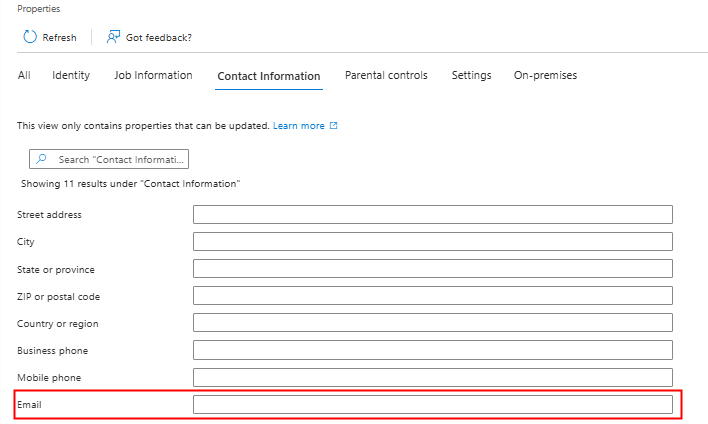Select the Contact Information tab
The image size is (708, 424).
coord(269,76)
